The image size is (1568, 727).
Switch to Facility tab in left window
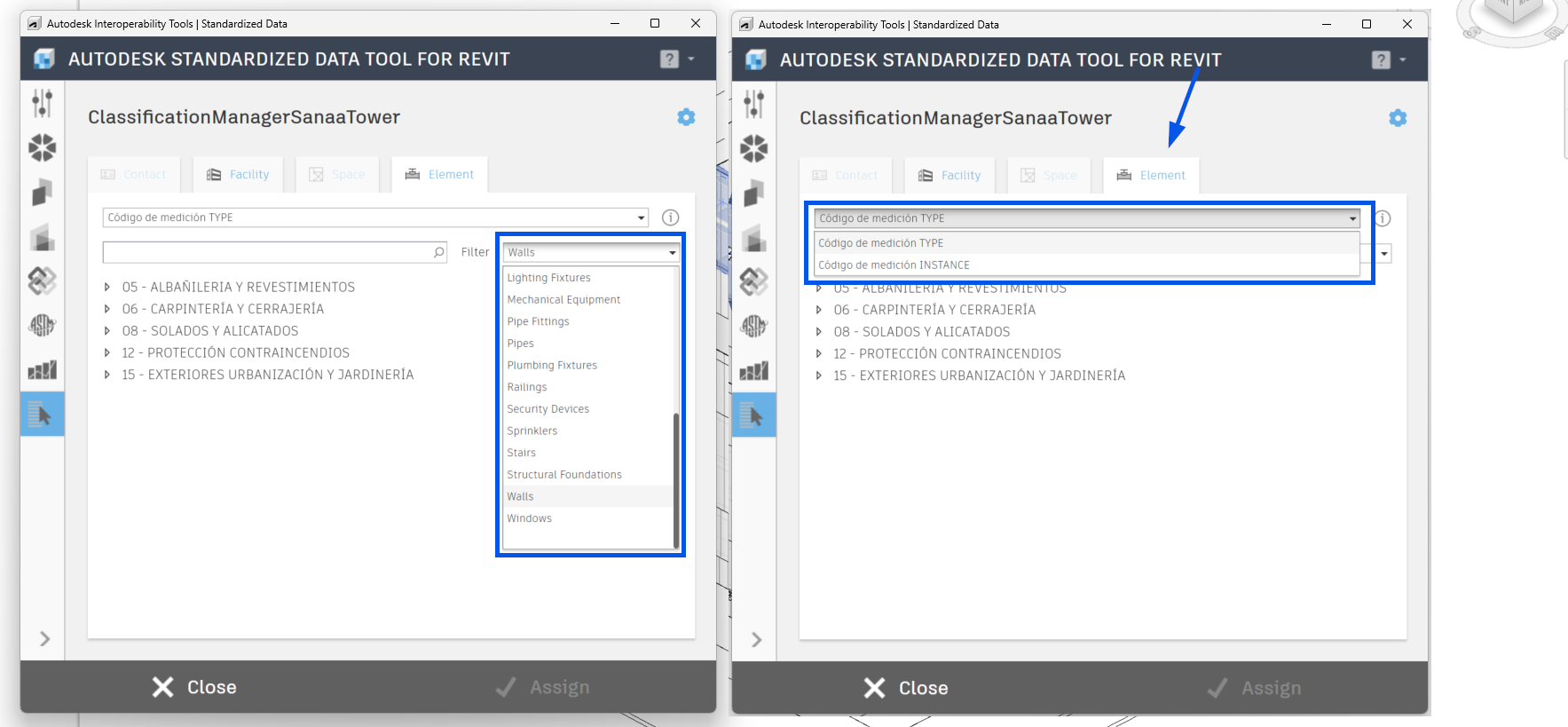(238, 175)
